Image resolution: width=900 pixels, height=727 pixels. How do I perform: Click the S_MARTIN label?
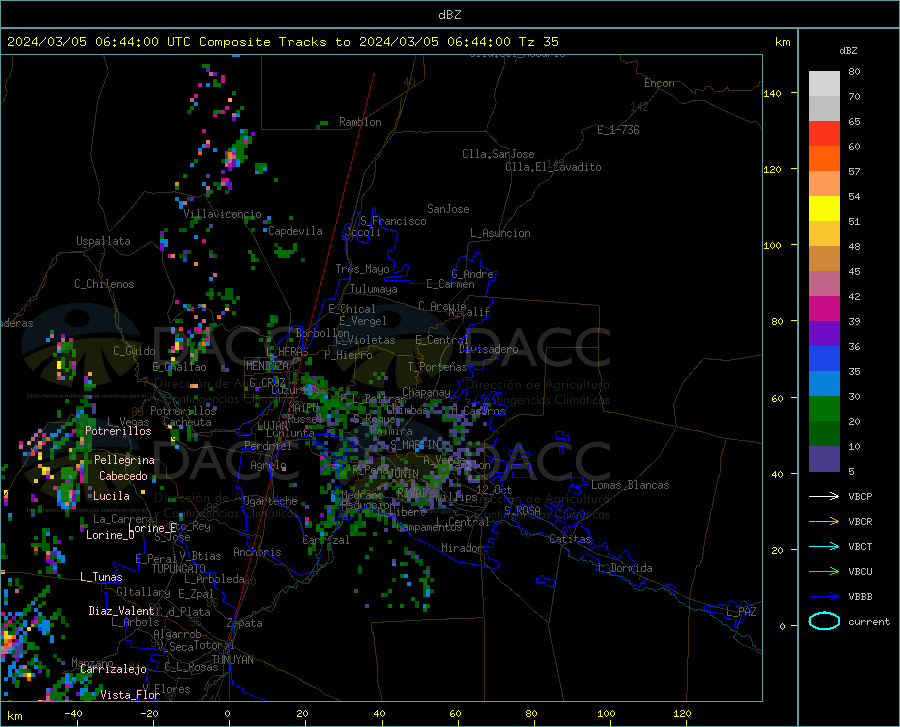click(x=414, y=445)
